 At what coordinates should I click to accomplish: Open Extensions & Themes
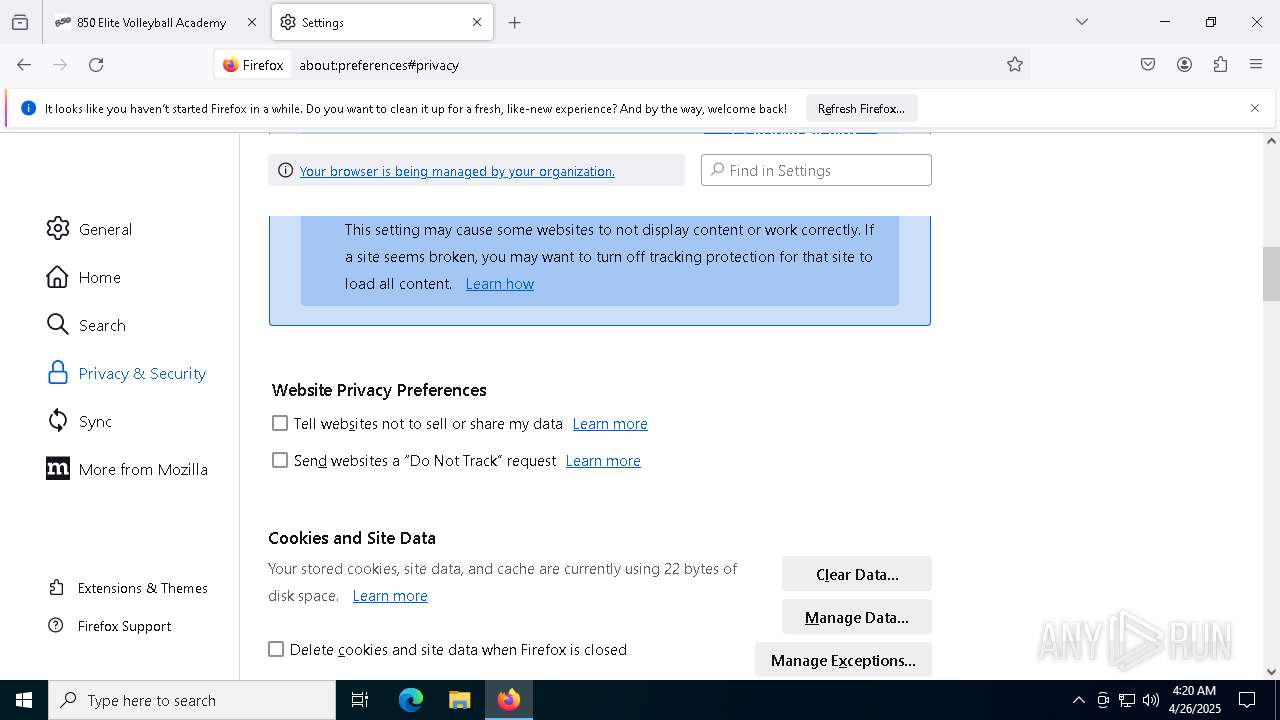coord(128,588)
